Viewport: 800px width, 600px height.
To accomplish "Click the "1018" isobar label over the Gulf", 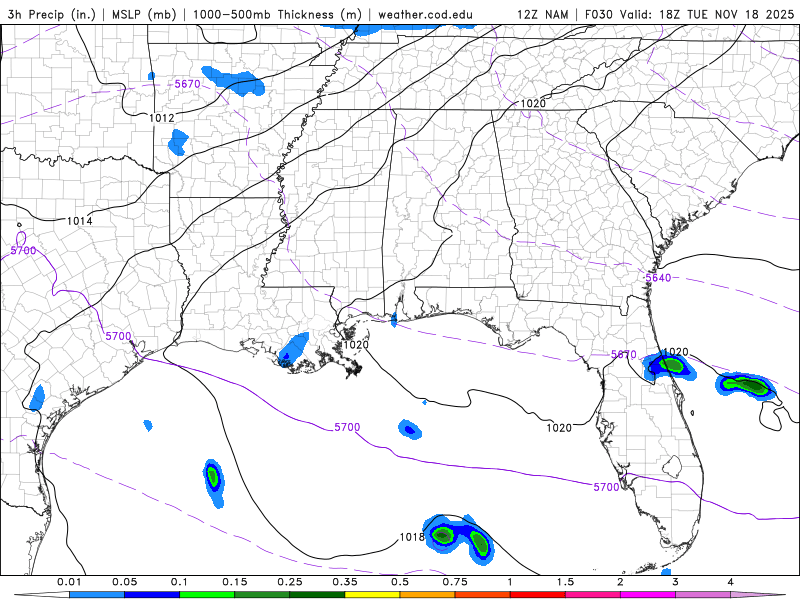I will [x=412, y=537].
